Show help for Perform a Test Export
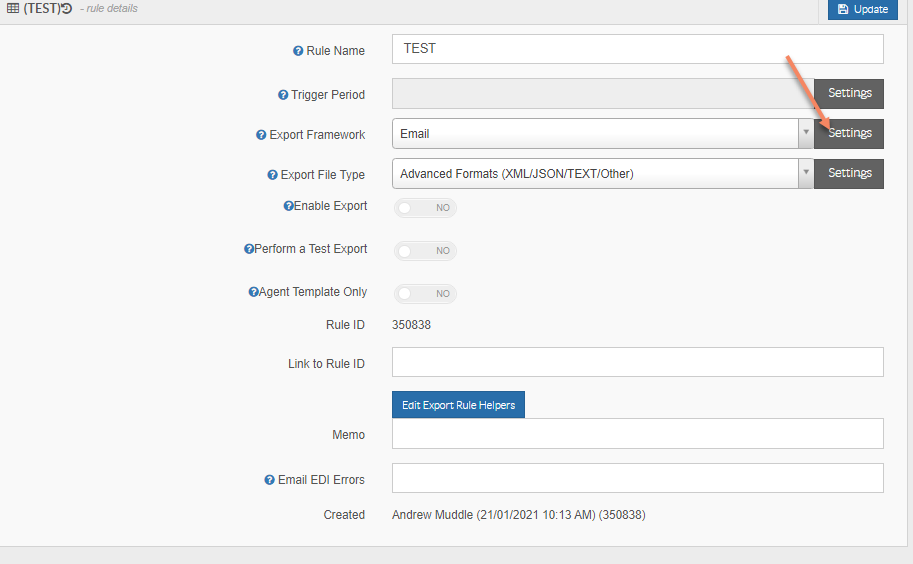This screenshot has height=564, width=913. (249, 249)
